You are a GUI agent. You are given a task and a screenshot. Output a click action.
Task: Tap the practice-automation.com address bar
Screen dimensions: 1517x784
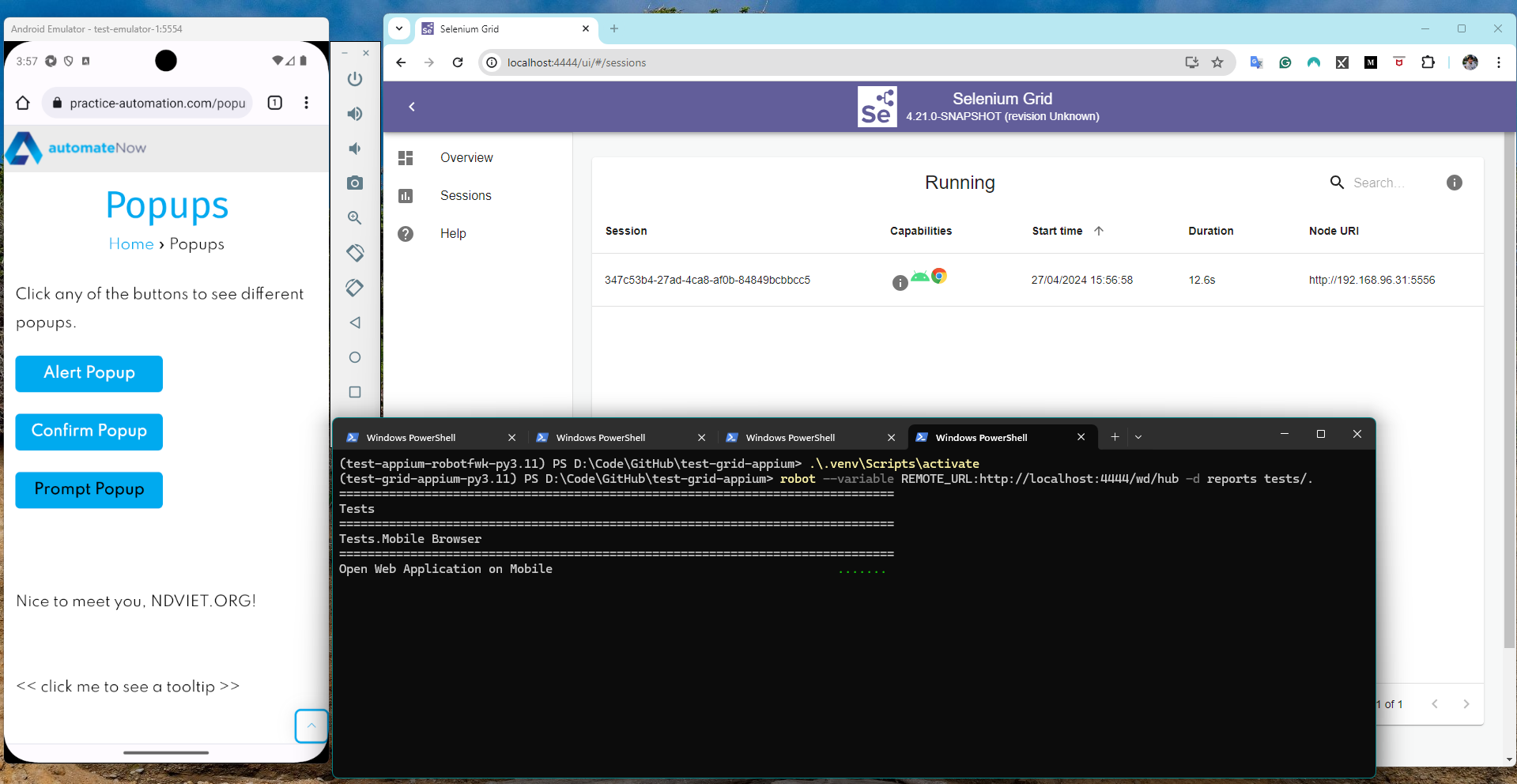148,103
